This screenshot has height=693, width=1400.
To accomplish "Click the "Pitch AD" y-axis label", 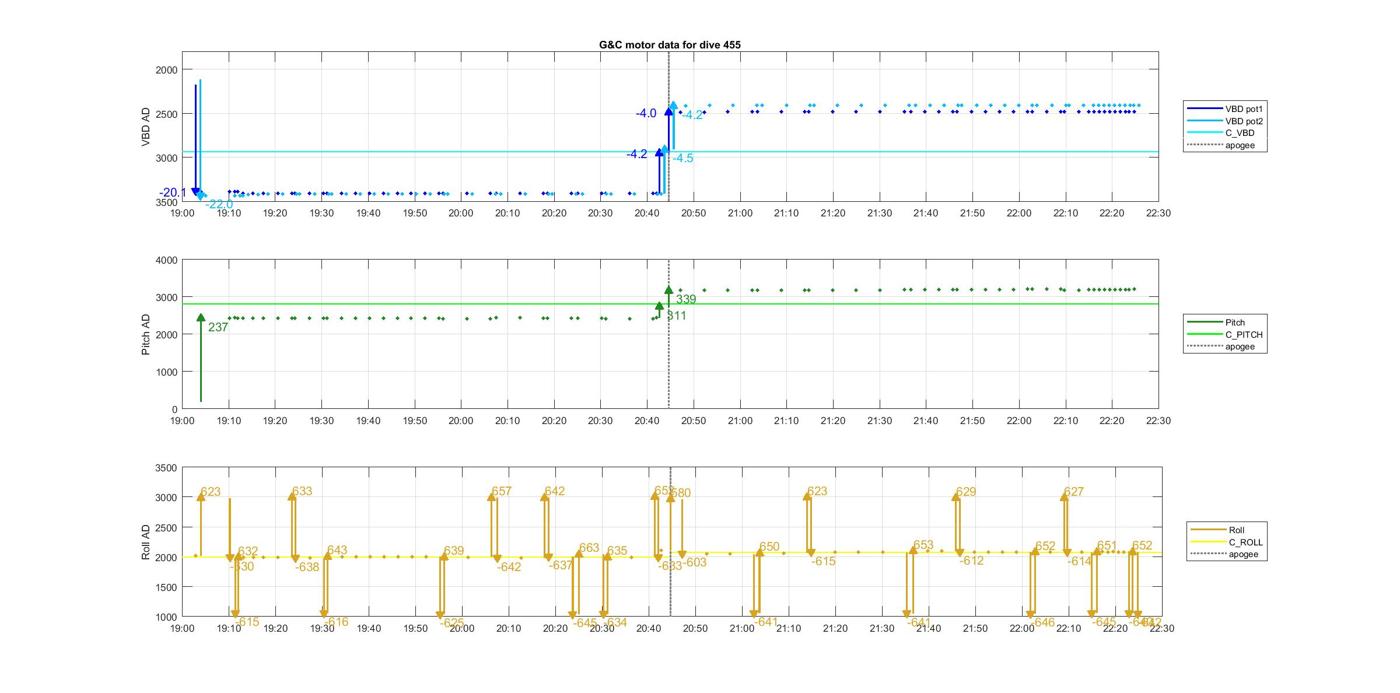I will (146, 334).
